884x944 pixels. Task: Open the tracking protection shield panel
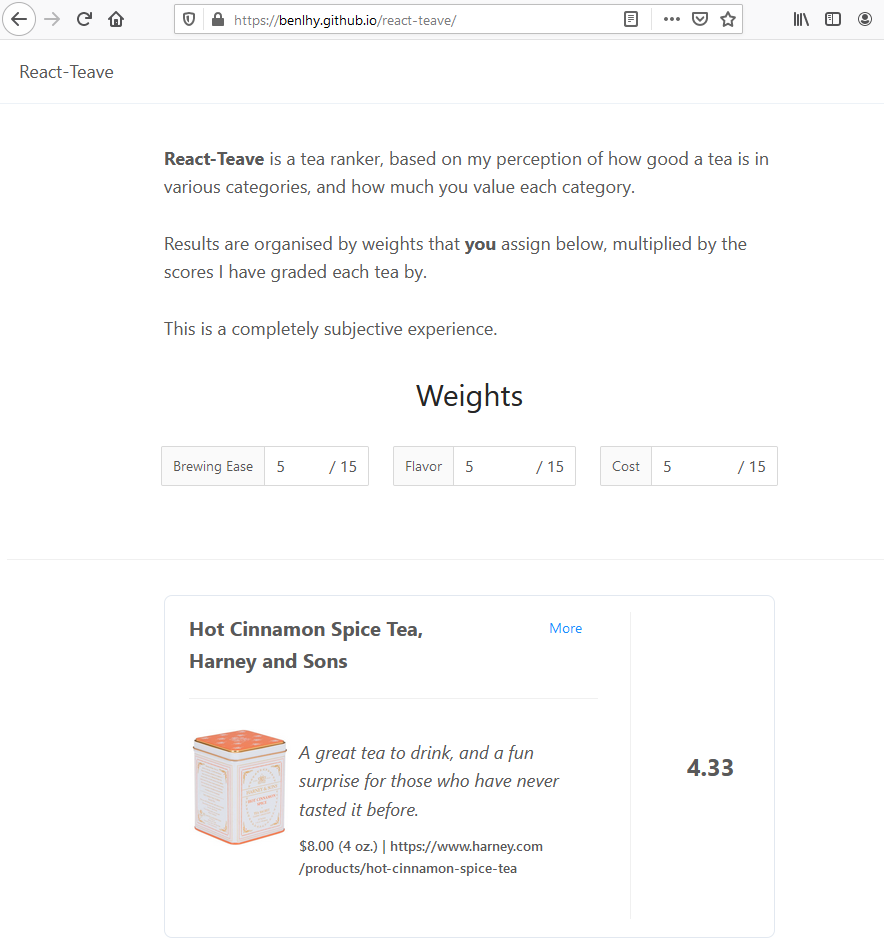[189, 18]
